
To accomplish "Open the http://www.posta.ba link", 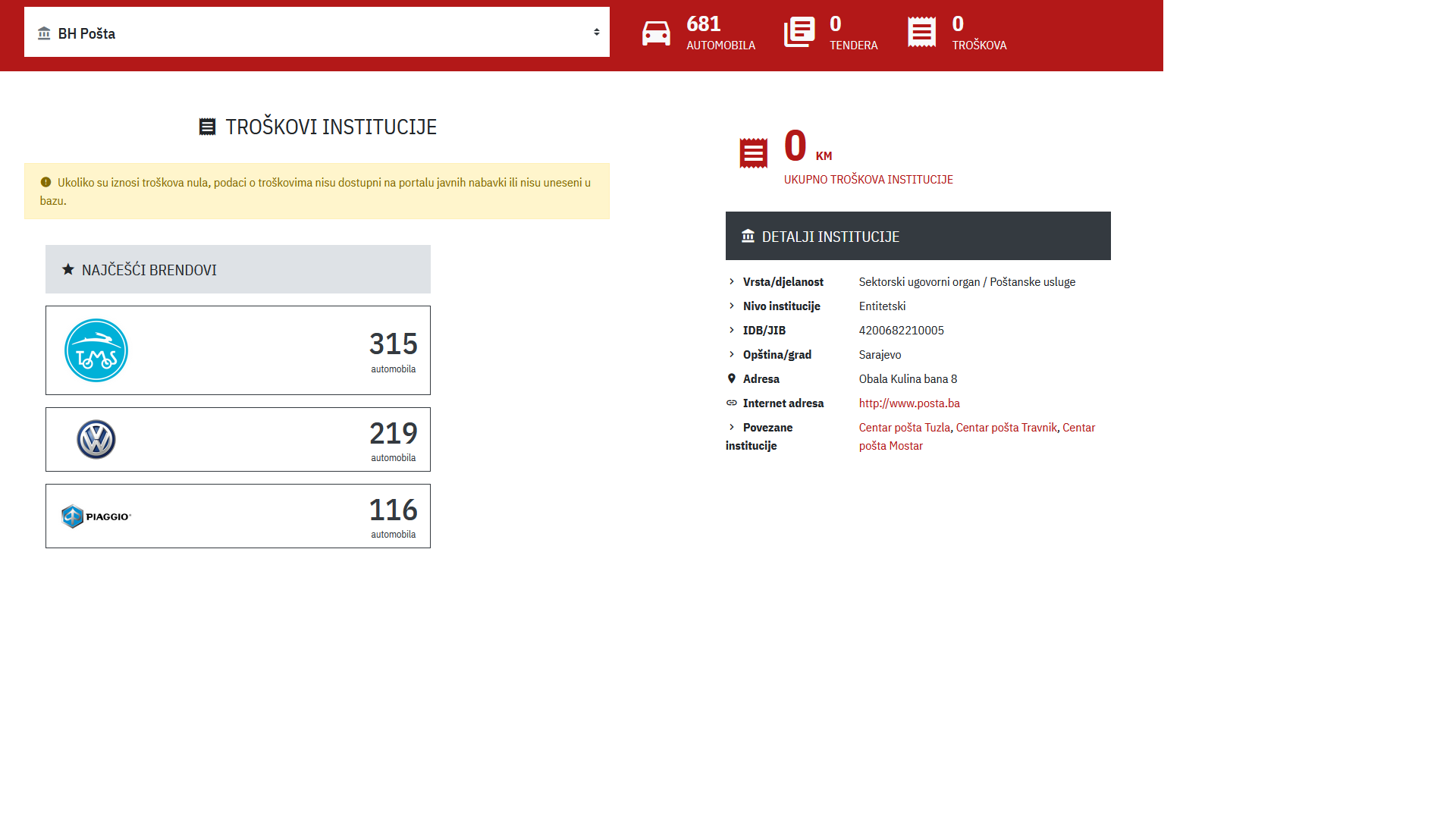I will [x=909, y=403].
